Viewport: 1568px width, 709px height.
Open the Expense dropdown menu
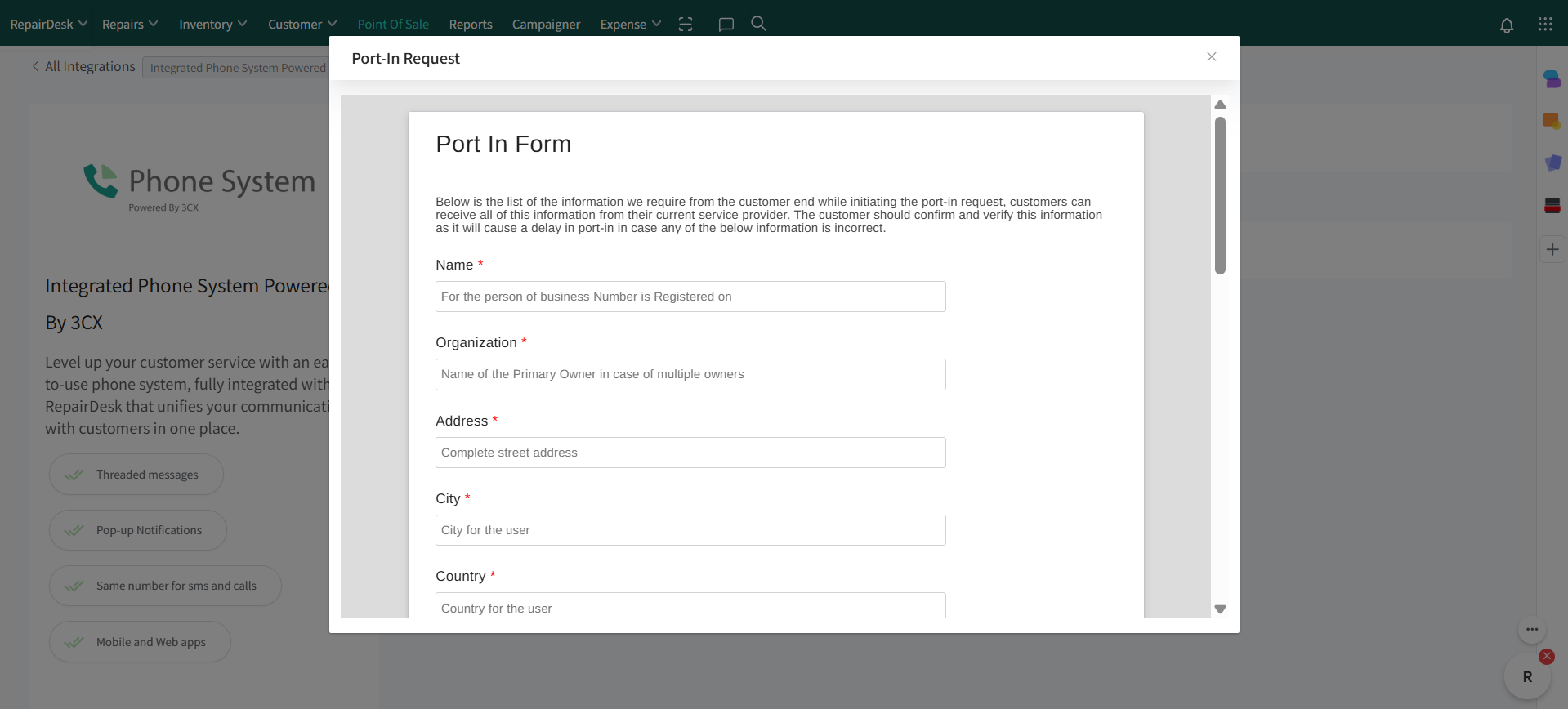pos(630,25)
